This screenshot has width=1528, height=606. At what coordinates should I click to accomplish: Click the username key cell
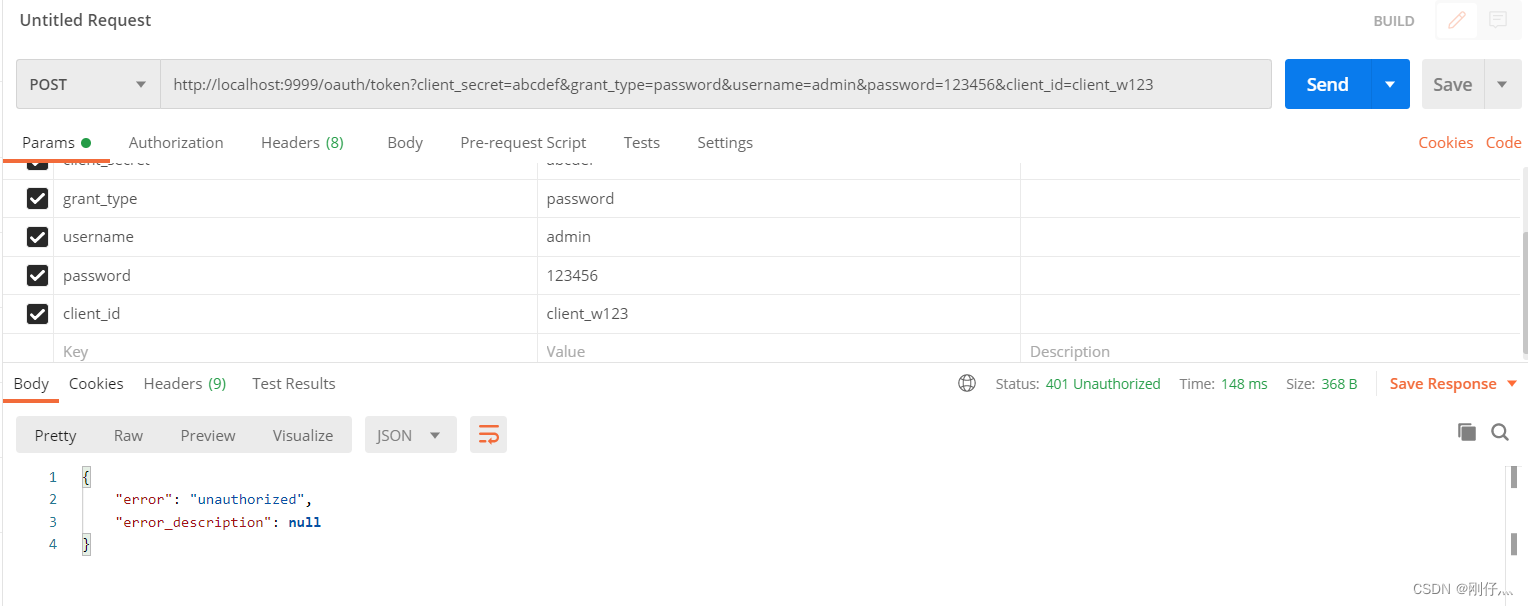coord(295,237)
